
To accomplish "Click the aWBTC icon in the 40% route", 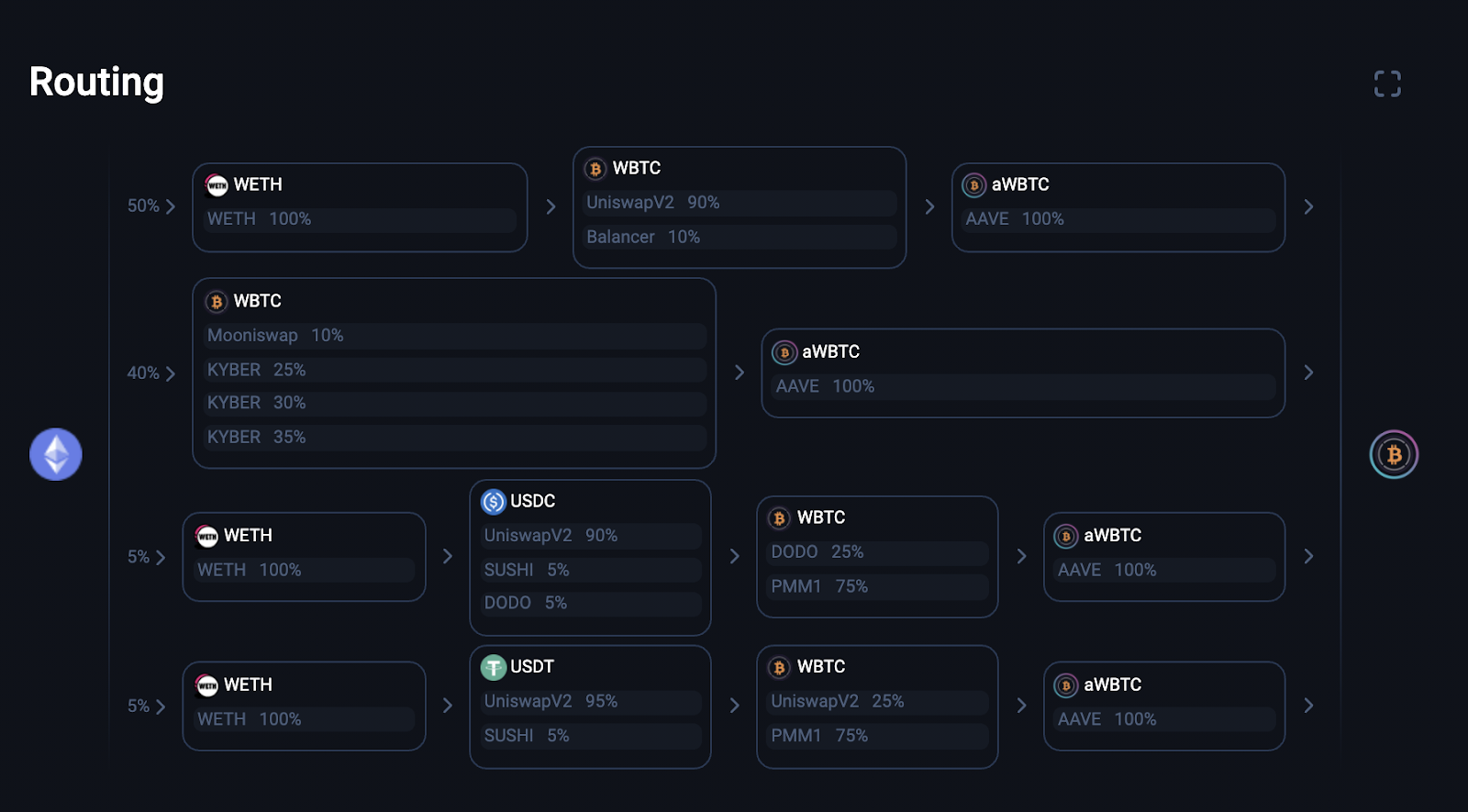I will point(784,352).
